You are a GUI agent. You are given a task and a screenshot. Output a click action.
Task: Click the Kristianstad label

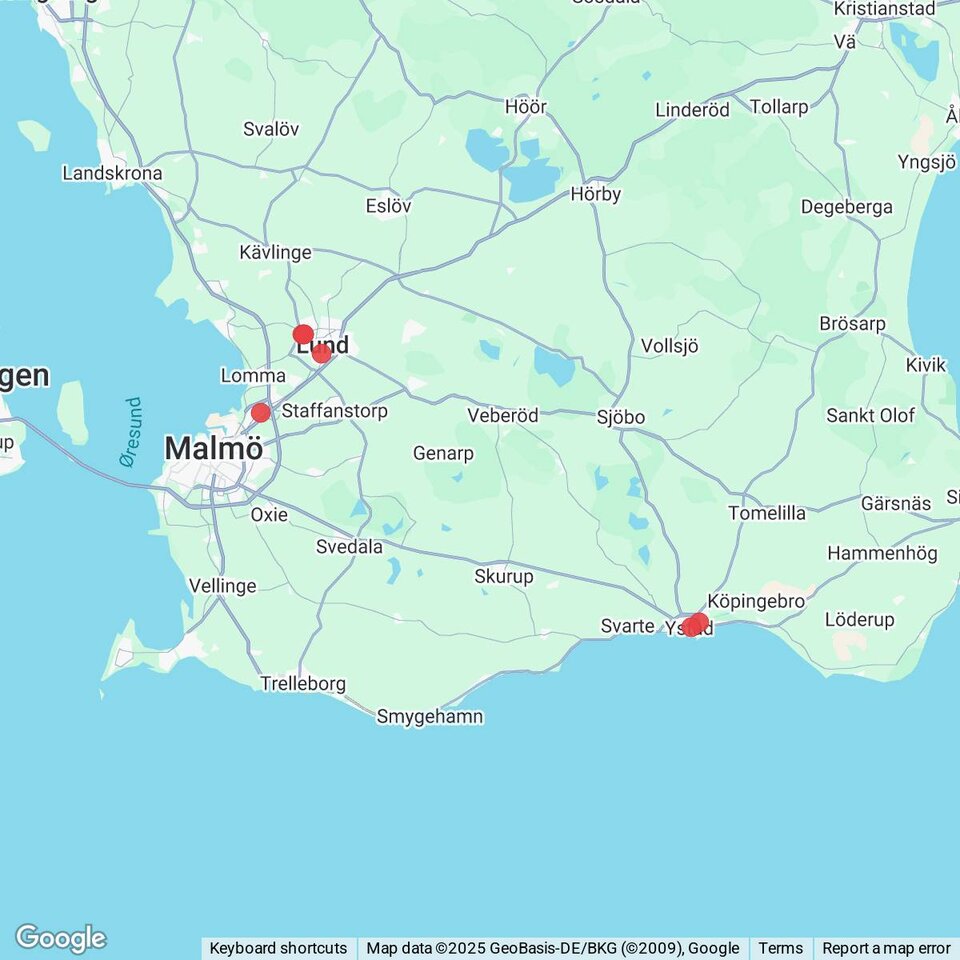click(x=885, y=9)
